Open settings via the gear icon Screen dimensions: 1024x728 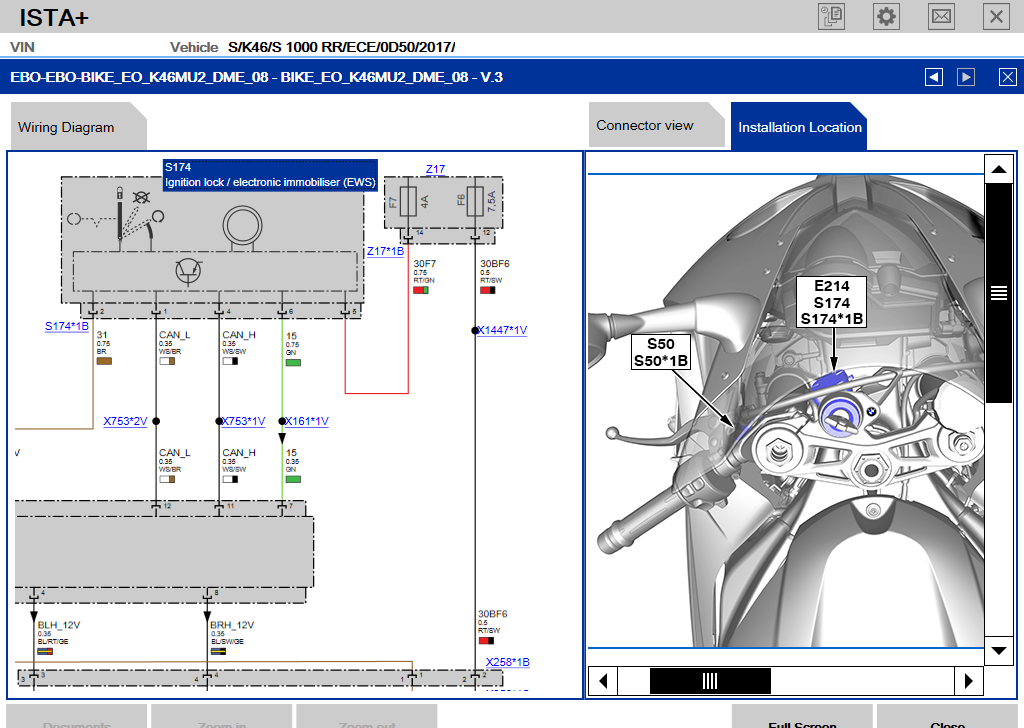886,16
